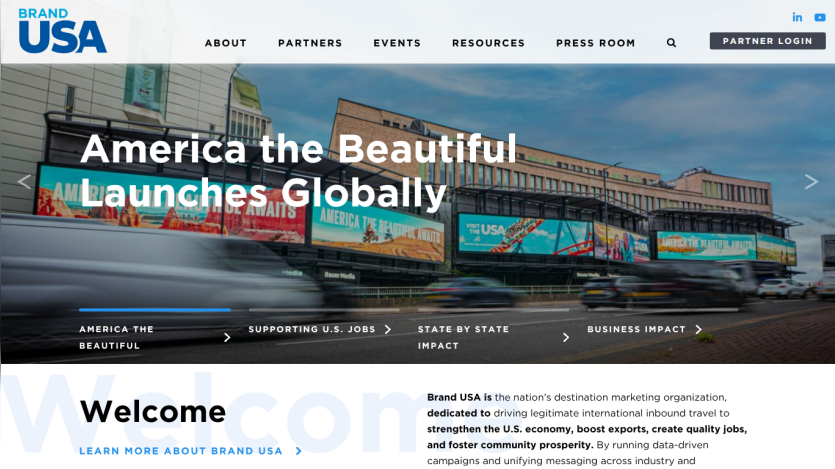This screenshot has height=469, width=835.
Task: Click chevron beside Supporting U.S. Jobs
Action: [388, 330]
